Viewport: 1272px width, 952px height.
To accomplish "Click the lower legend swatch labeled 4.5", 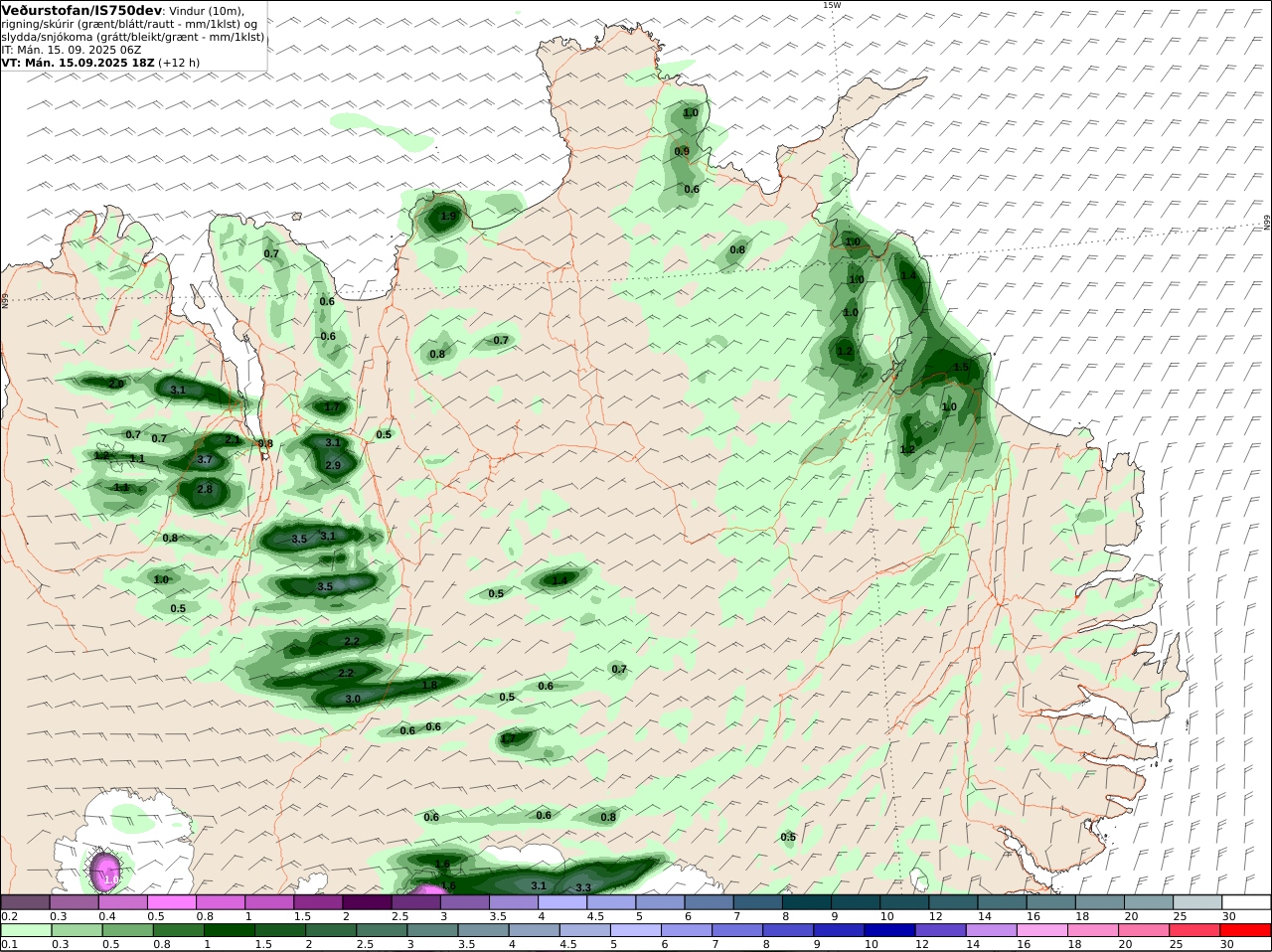I will pyautogui.click(x=584, y=930).
